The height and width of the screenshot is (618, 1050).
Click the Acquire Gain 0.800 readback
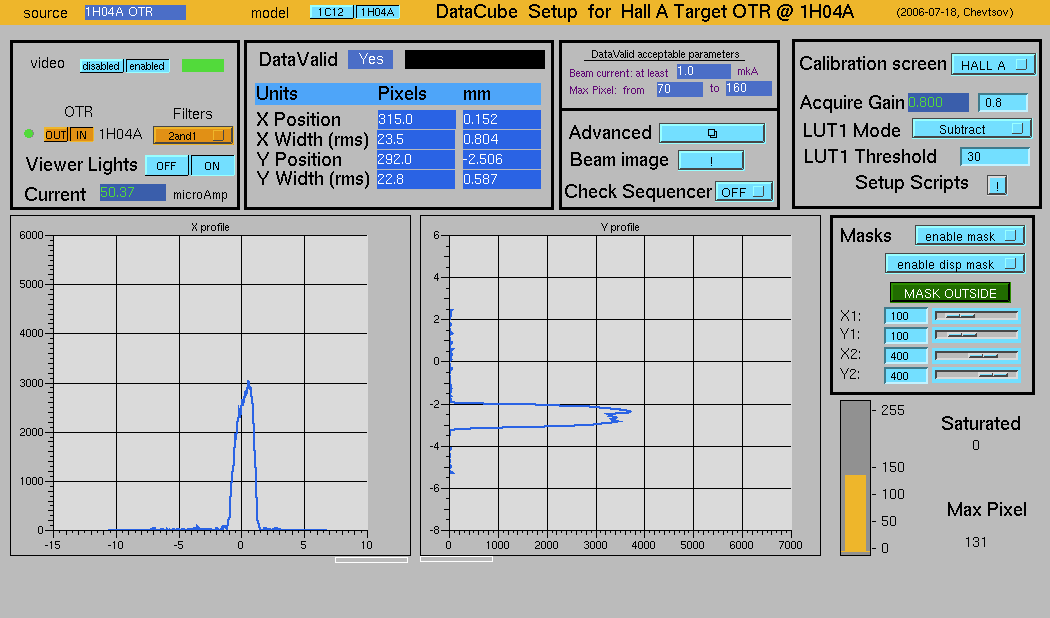coord(938,102)
